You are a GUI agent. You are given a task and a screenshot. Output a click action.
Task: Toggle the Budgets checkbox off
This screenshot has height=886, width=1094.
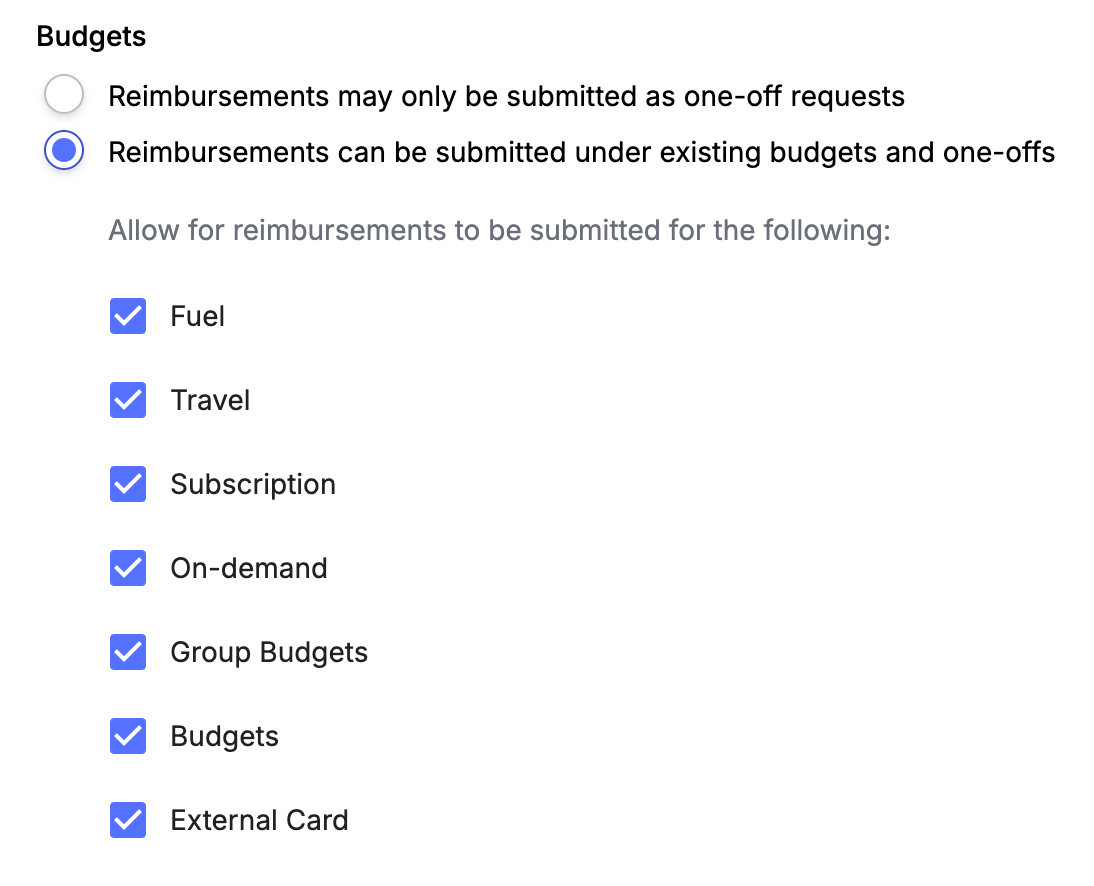click(128, 736)
